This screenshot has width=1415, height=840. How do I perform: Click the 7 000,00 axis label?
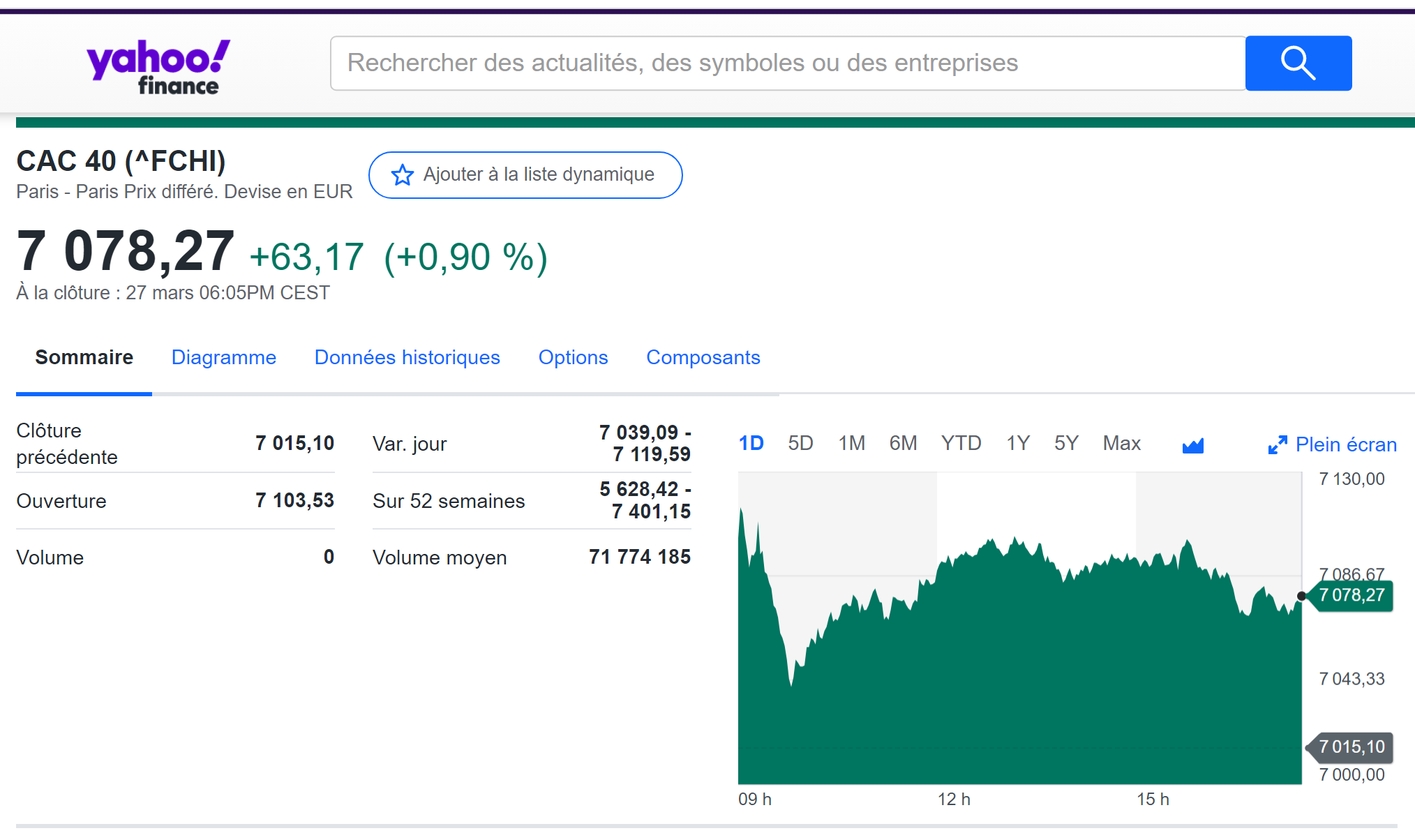click(1352, 775)
